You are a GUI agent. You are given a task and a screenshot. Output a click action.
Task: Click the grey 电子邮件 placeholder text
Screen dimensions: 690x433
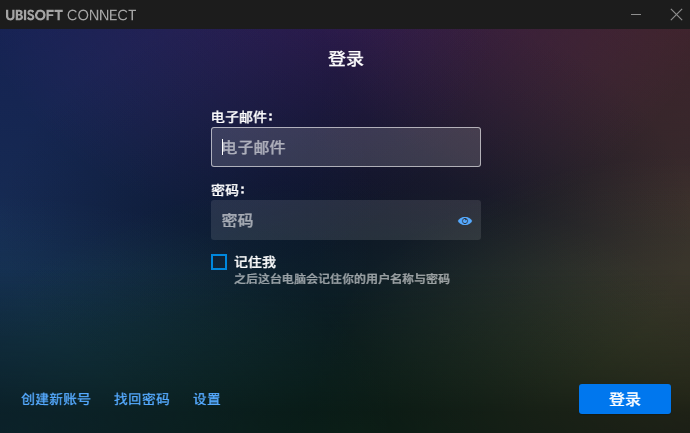click(x=254, y=148)
